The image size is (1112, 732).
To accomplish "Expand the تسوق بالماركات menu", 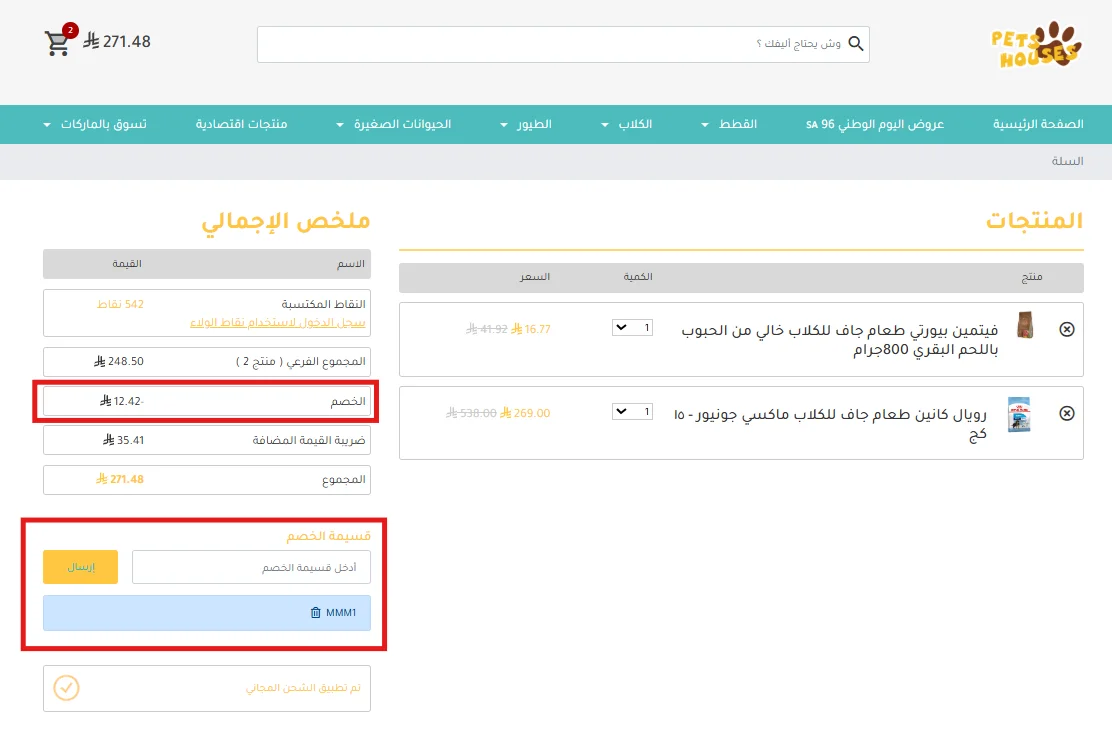I will point(95,124).
